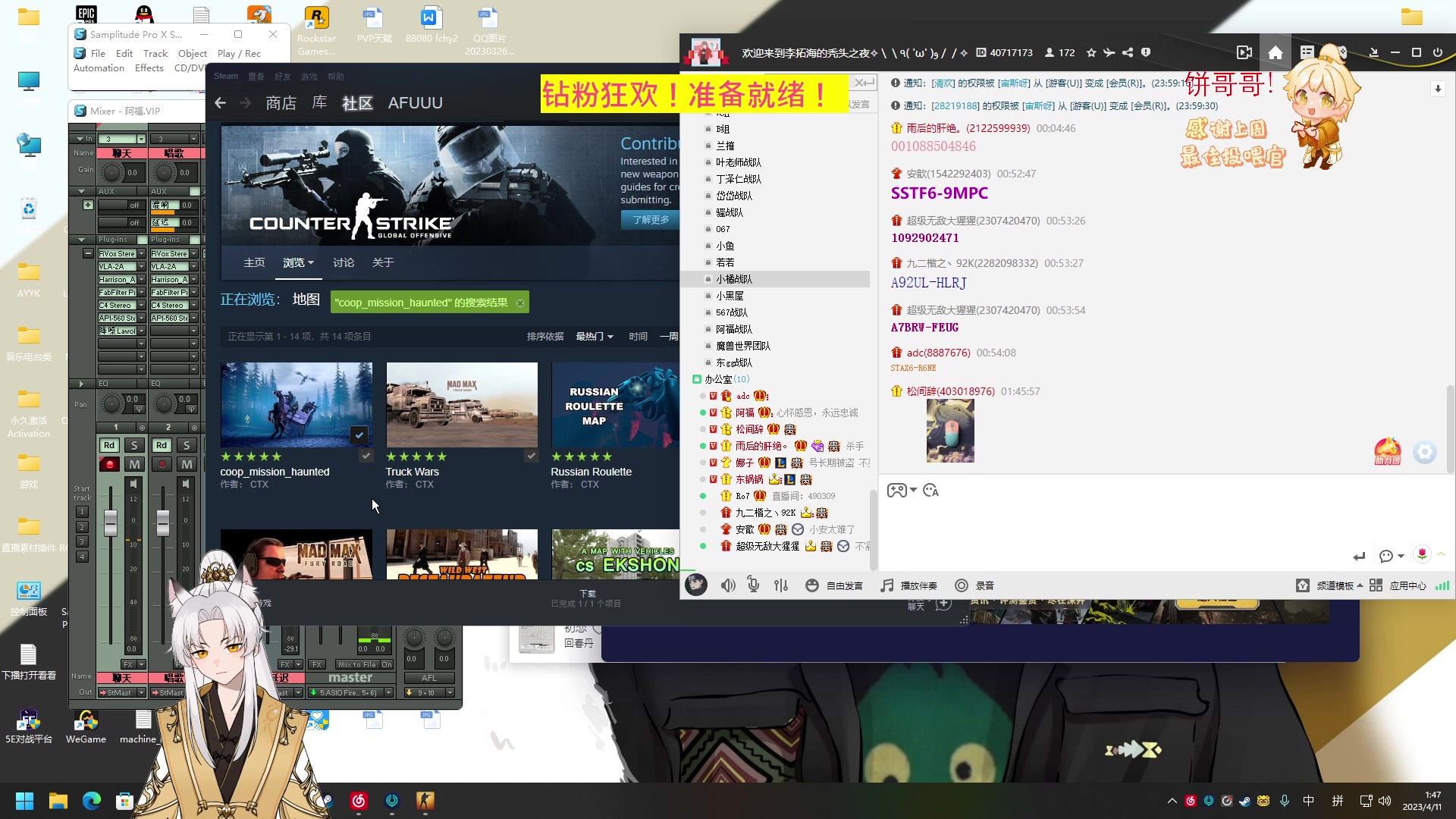Screen dimensions: 1456x819
Task: Click the font emoji icon in YY chat box
Action: (x=931, y=491)
